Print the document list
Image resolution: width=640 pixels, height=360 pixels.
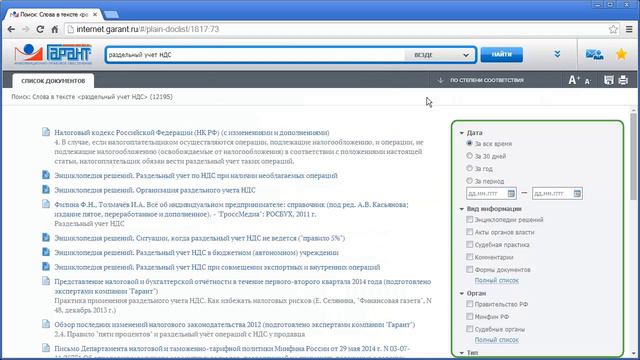tap(623, 80)
